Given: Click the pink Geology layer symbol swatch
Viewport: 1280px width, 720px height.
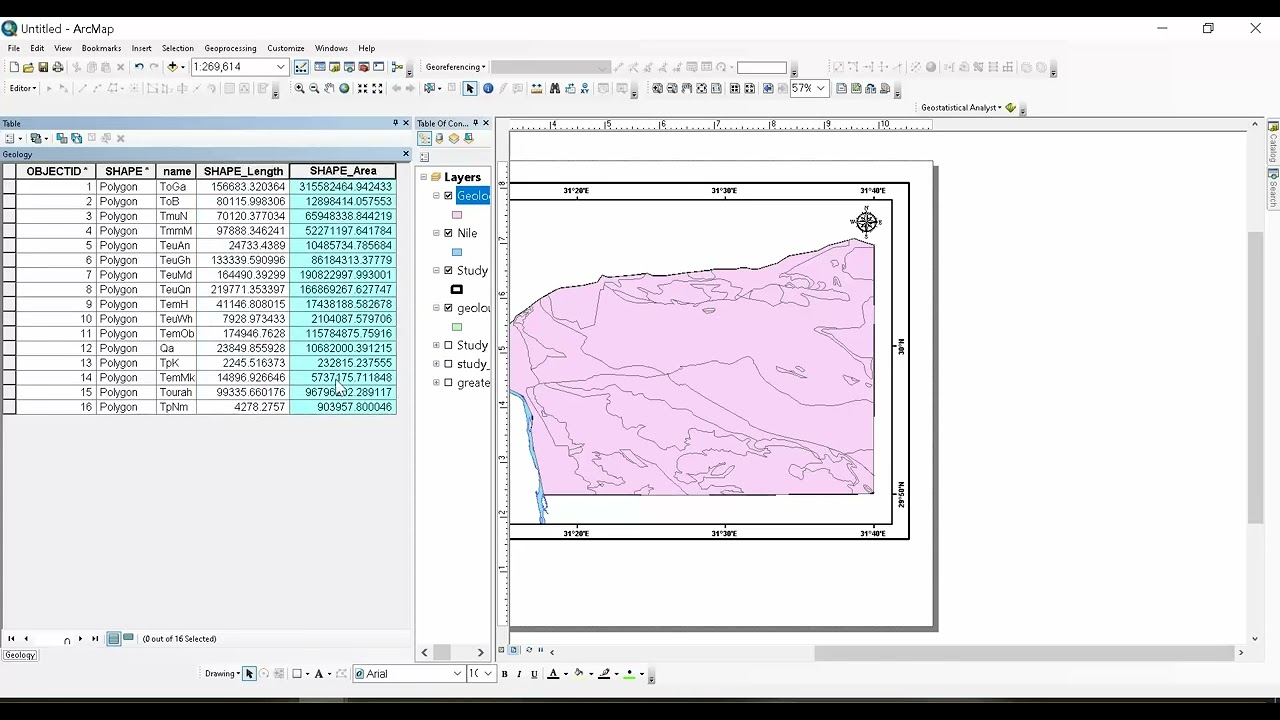Looking at the screenshot, I should pos(457,215).
